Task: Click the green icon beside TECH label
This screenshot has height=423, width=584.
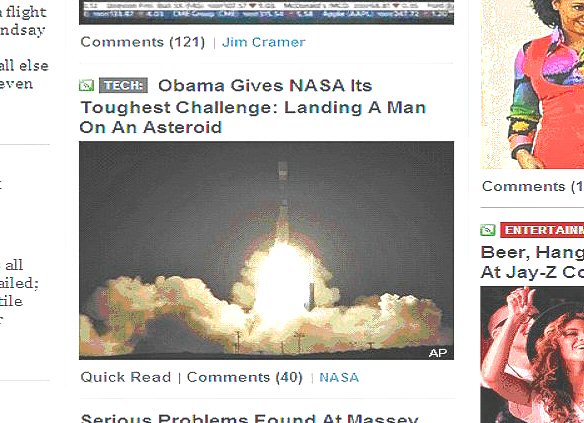Action: [86, 86]
